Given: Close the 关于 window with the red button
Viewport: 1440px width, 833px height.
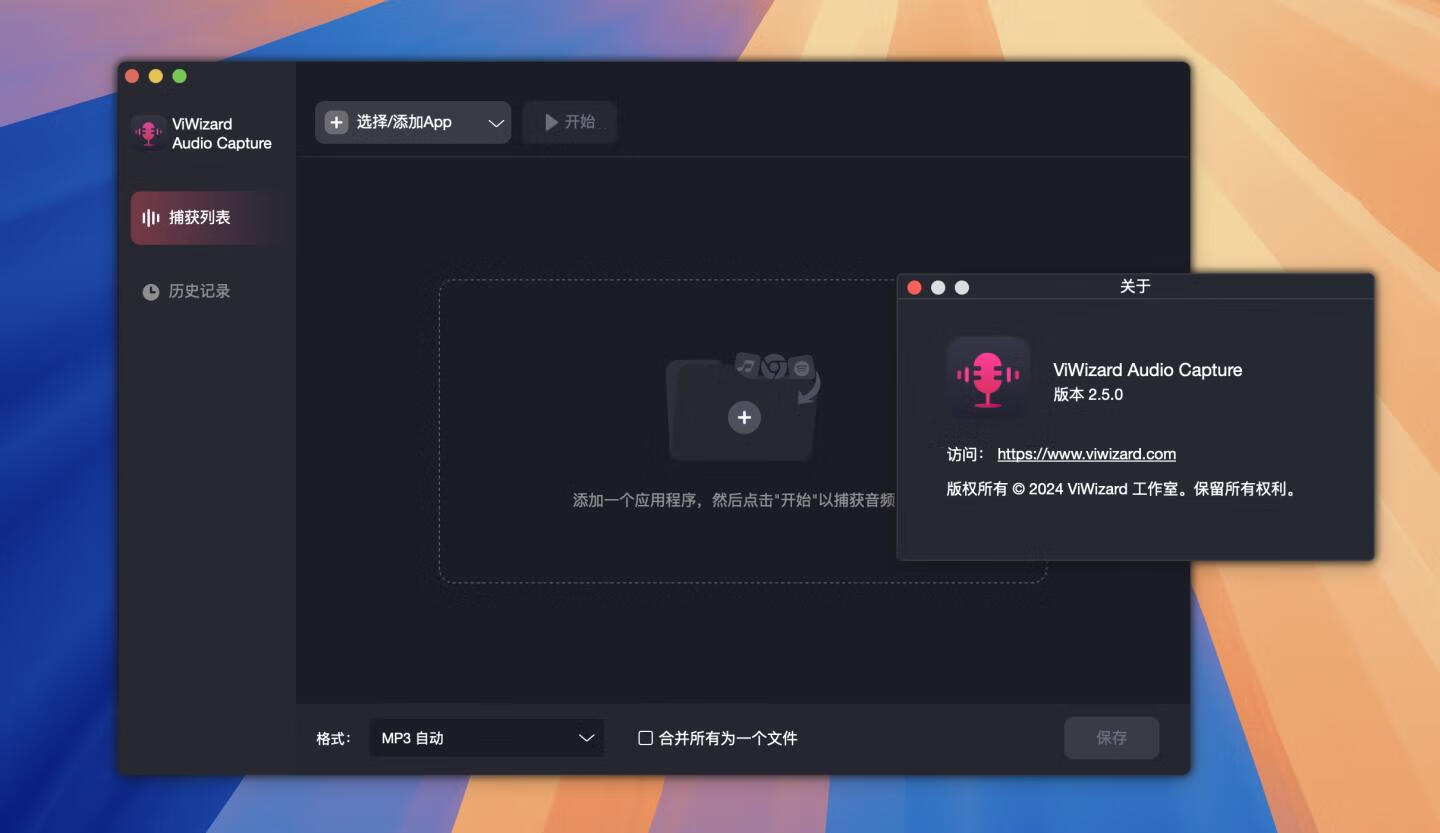Looking at the screenshot, I should point(914,287).
